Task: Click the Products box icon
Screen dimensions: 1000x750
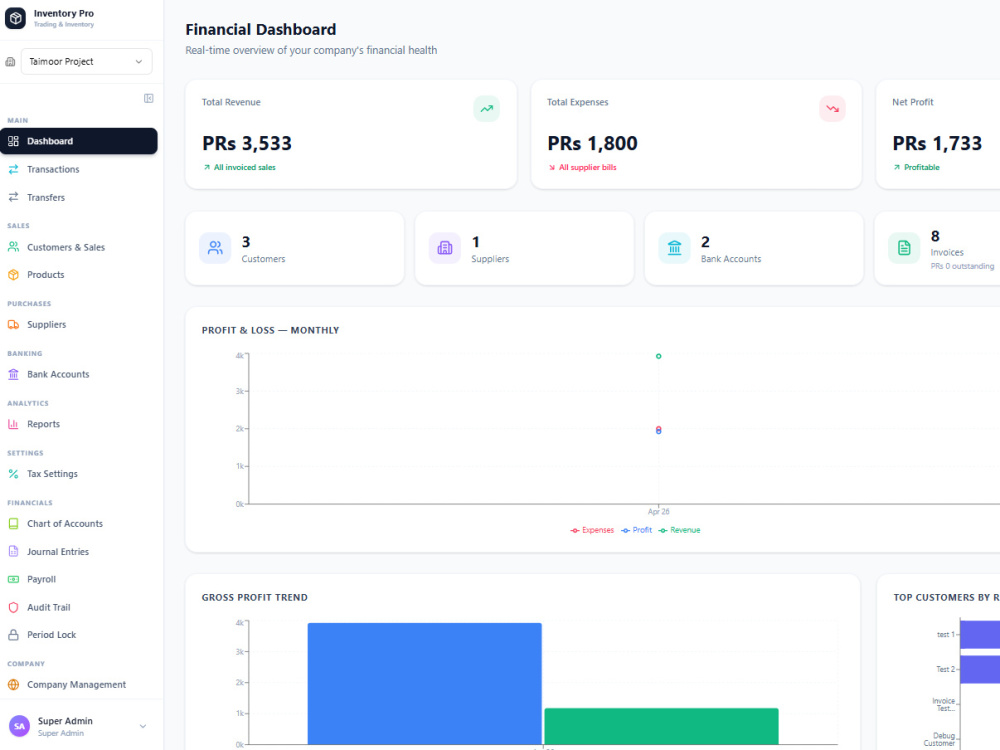Action: 13,275
